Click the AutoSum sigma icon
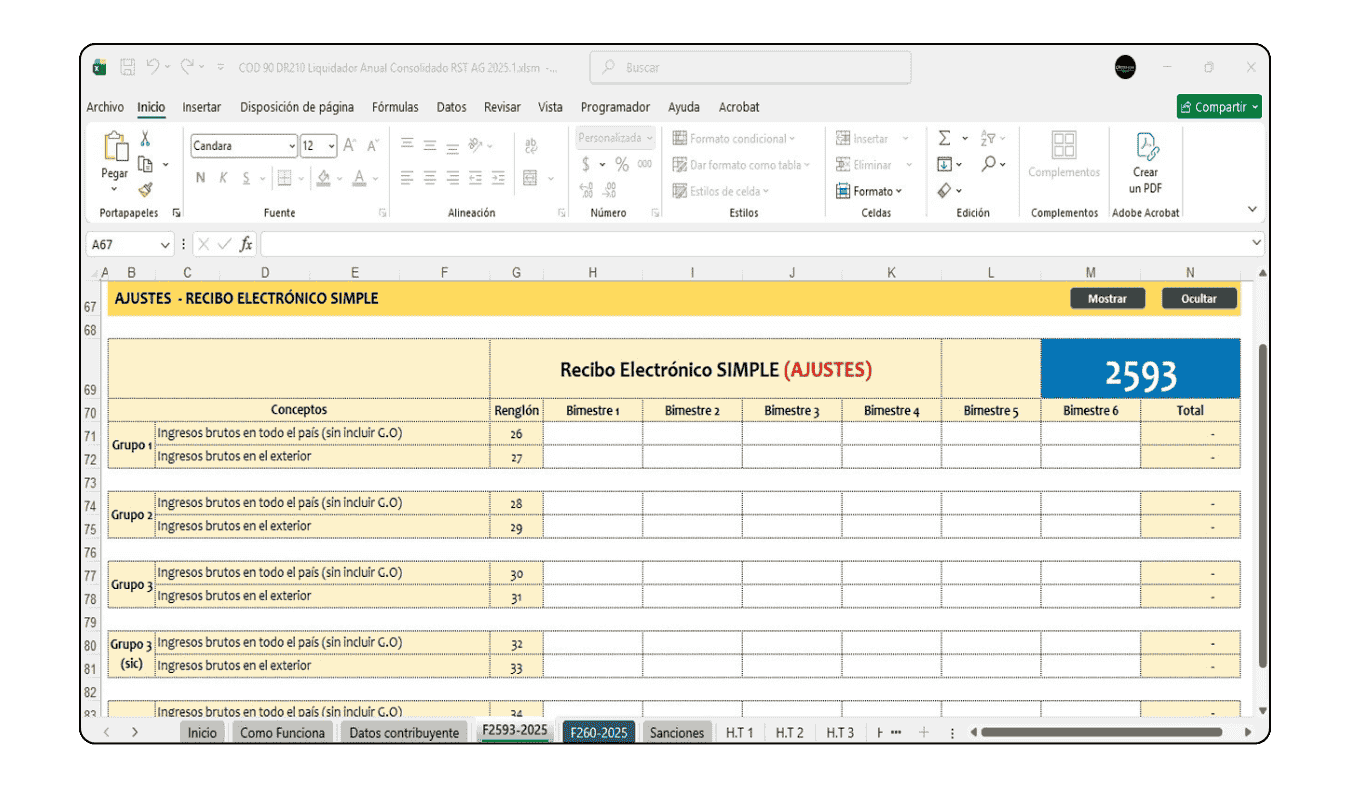 point(944,139)
